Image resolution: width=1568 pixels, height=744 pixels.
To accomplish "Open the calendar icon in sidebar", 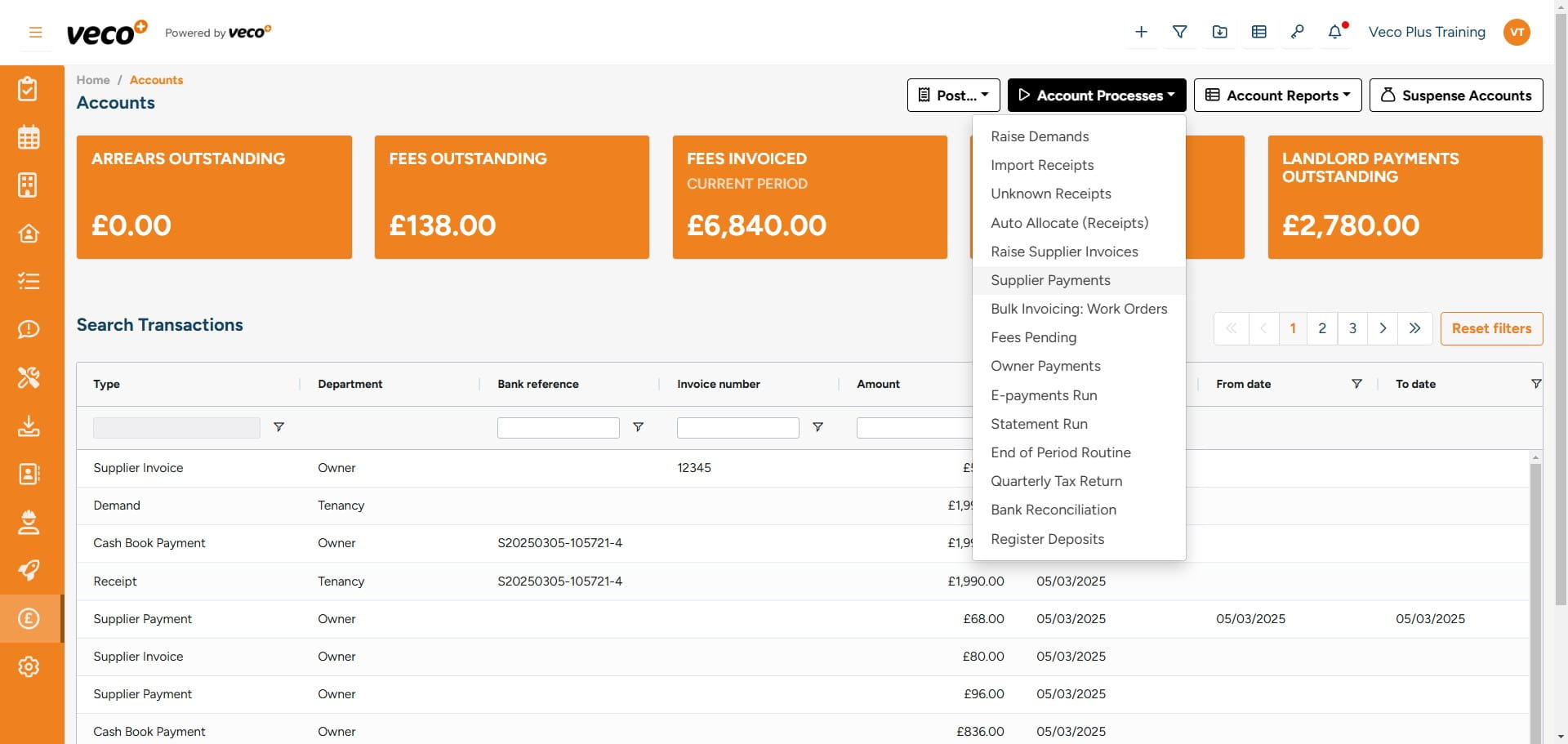I will [x=29, y=137].
